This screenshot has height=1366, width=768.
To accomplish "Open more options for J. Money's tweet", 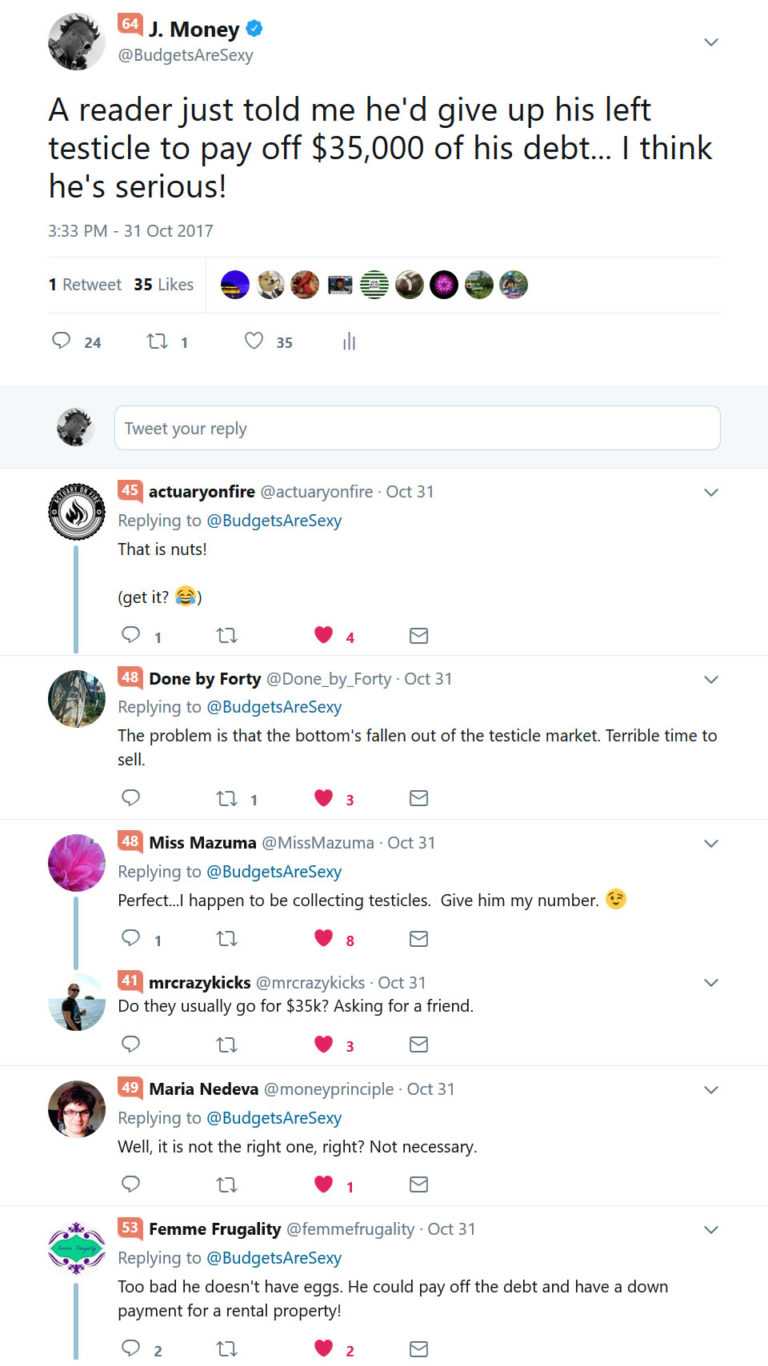I will [711, 42].
